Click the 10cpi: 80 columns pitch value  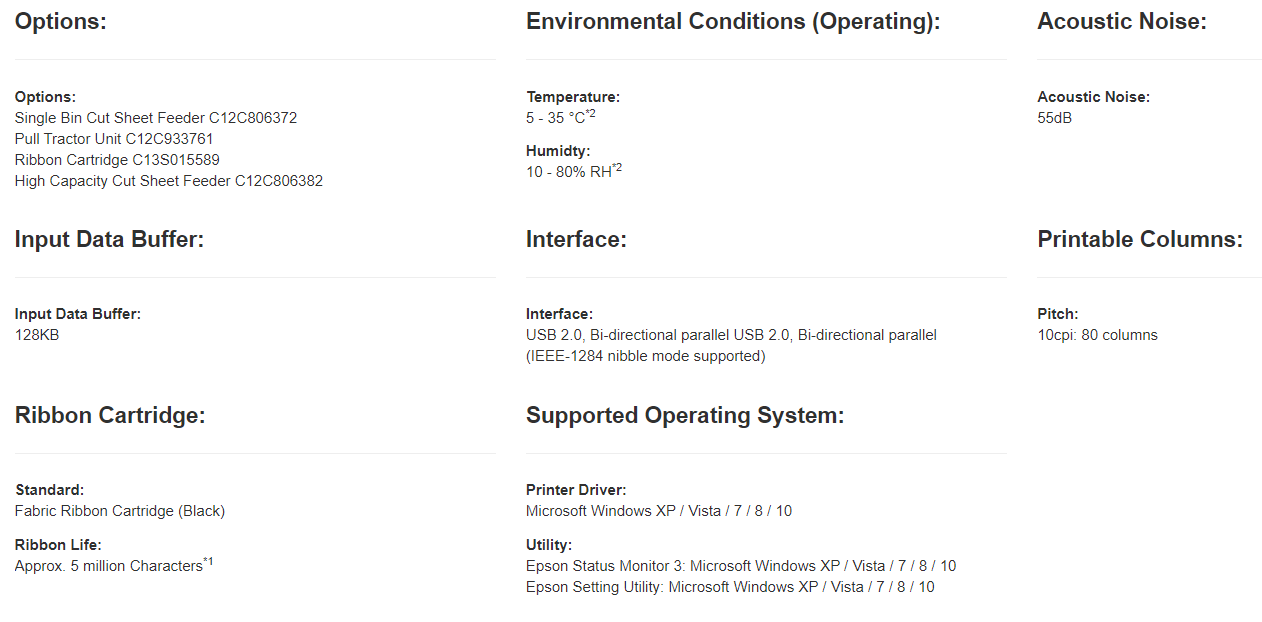[1097, 335]
